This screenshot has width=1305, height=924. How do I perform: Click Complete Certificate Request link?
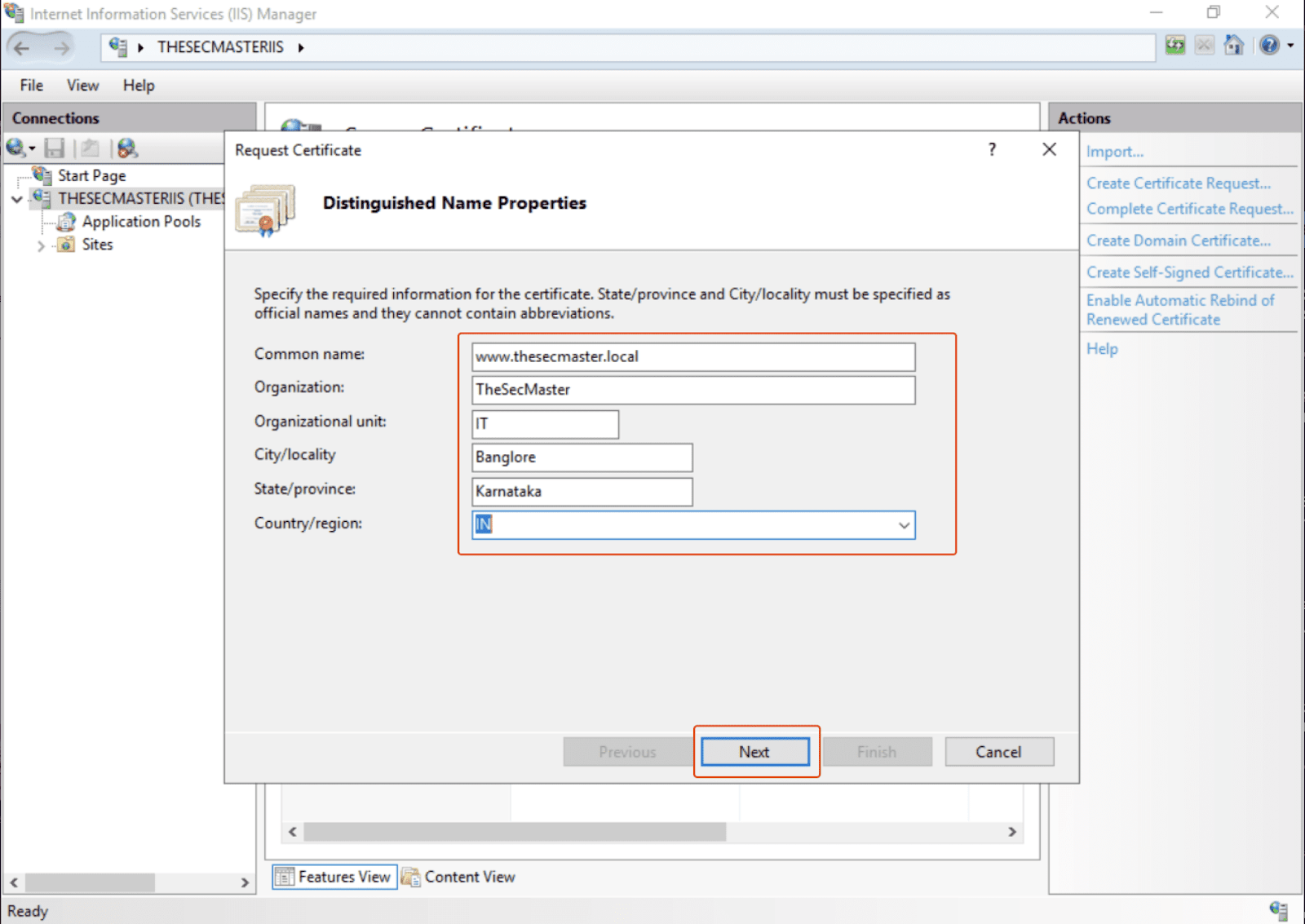point(1190,209)
